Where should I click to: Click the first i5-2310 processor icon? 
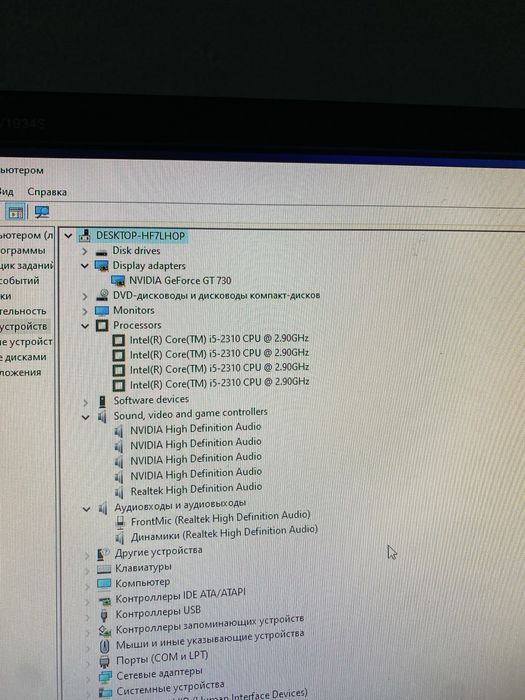tap(118, 341)
